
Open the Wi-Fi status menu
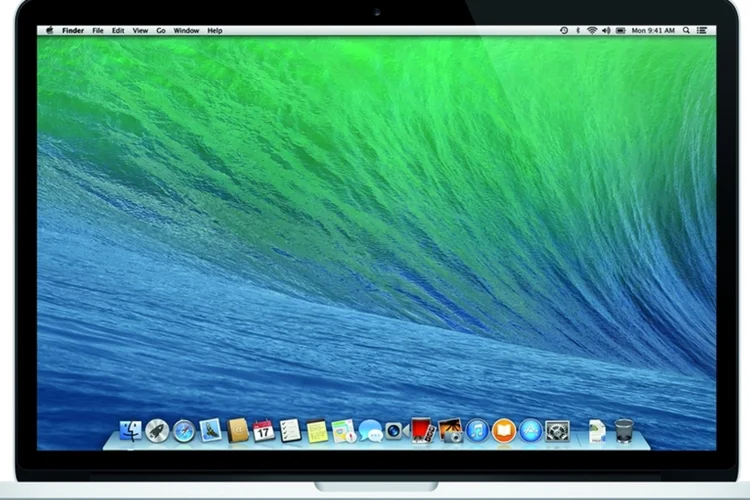tap(592, 30)
